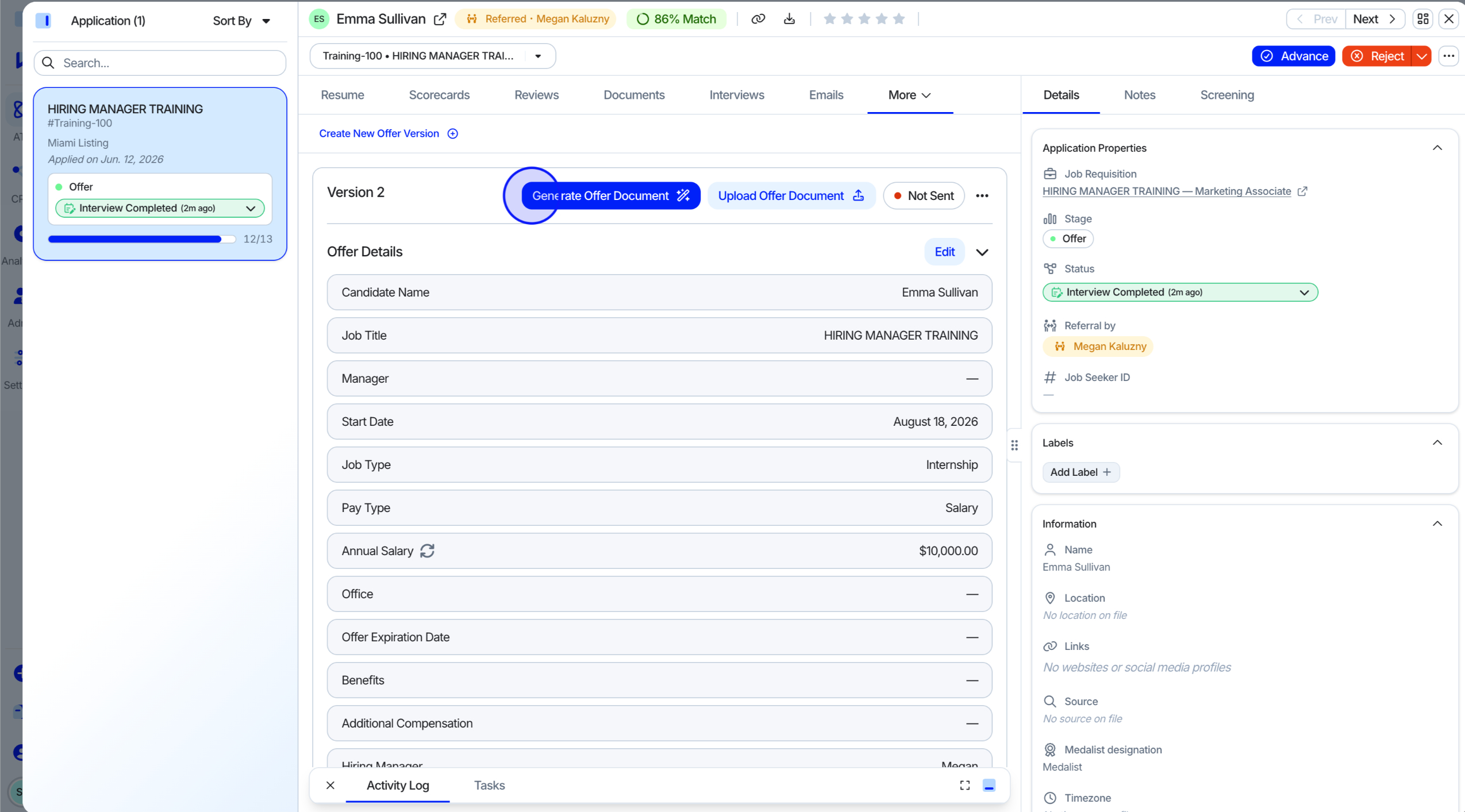The image size is (1465, 812).
Task: Close the application panel with X
Action: click(1449, 19)
